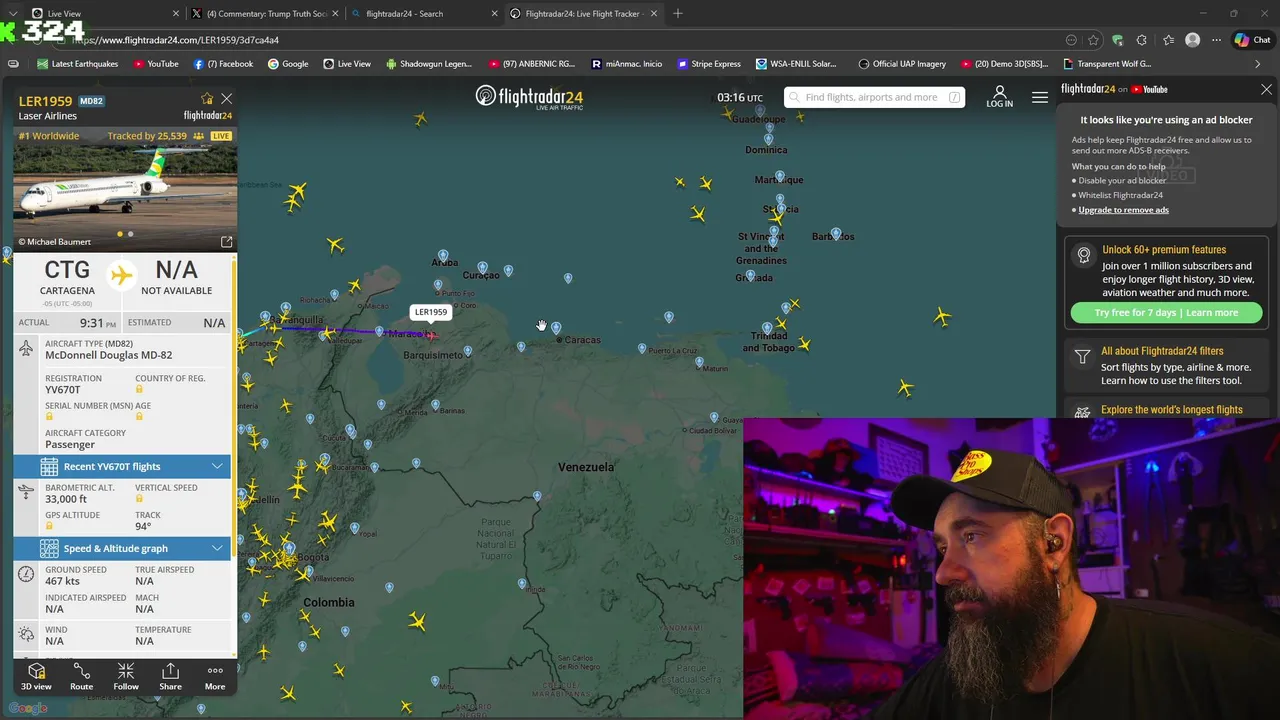This screenshot has height=720, width=1280.
Task: Open YouTube bookmark
Action: point(155,64)
